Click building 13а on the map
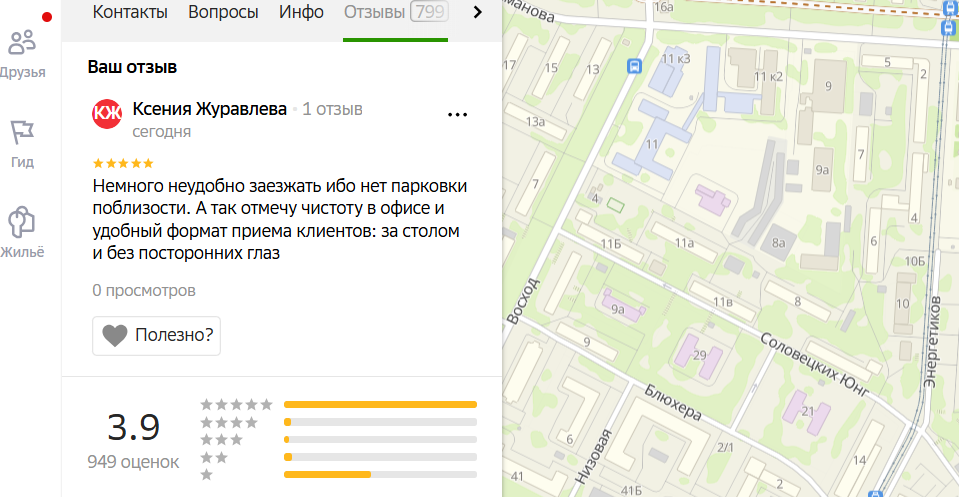The image size is (959, 497). pyautogui.click(x=536, y=122)
